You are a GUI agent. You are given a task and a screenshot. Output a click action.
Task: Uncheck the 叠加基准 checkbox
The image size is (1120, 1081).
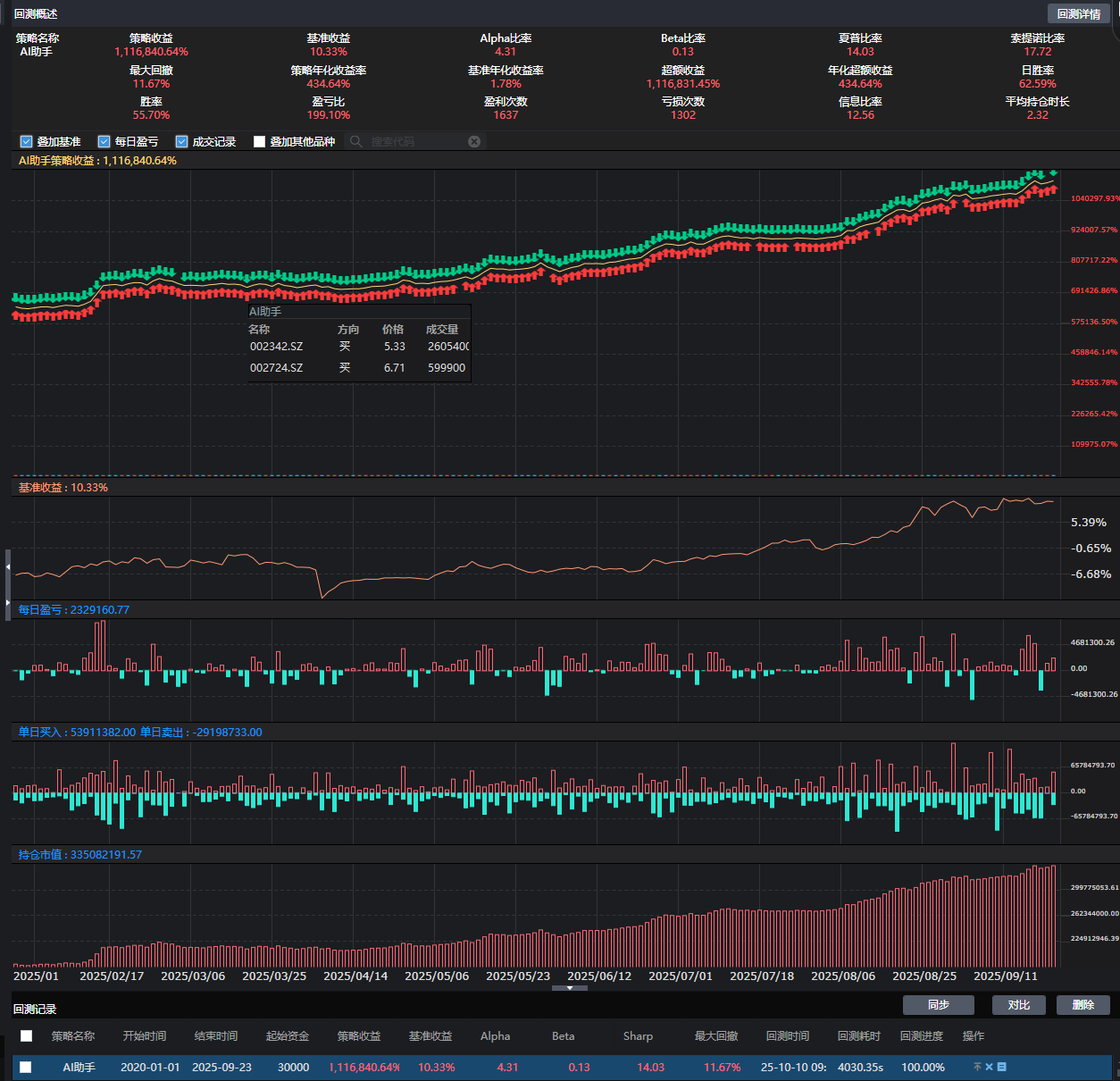coord(27,142)
